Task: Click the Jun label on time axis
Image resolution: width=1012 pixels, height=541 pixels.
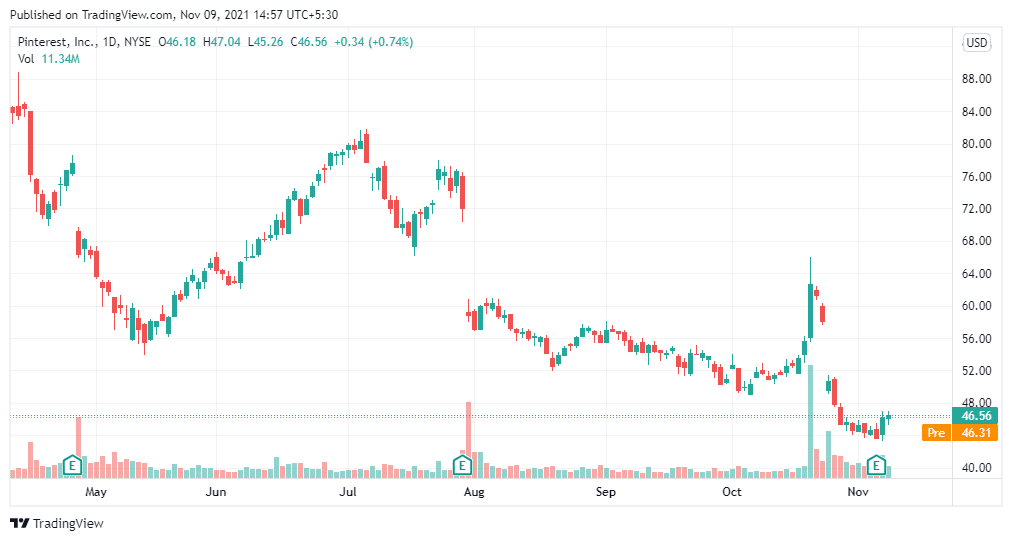Action: point(216,492)
